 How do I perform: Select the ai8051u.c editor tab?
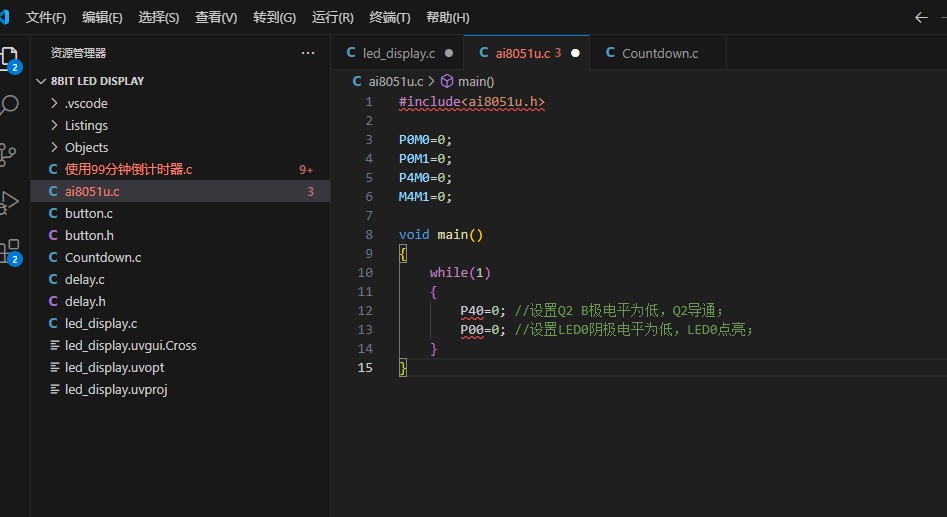[526, 53]
